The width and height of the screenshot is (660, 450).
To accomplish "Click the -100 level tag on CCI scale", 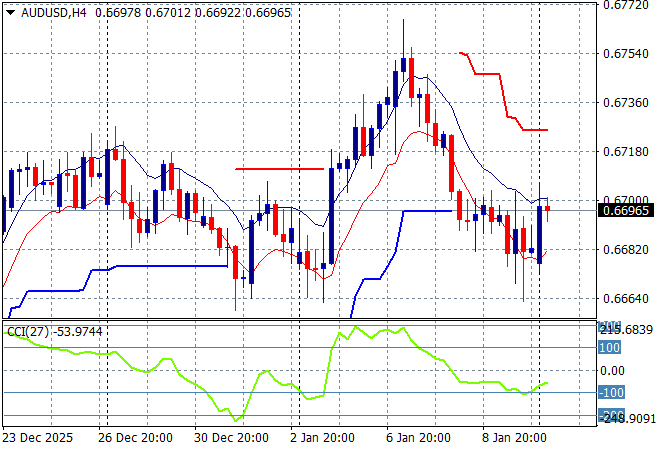I will (610, 393).
